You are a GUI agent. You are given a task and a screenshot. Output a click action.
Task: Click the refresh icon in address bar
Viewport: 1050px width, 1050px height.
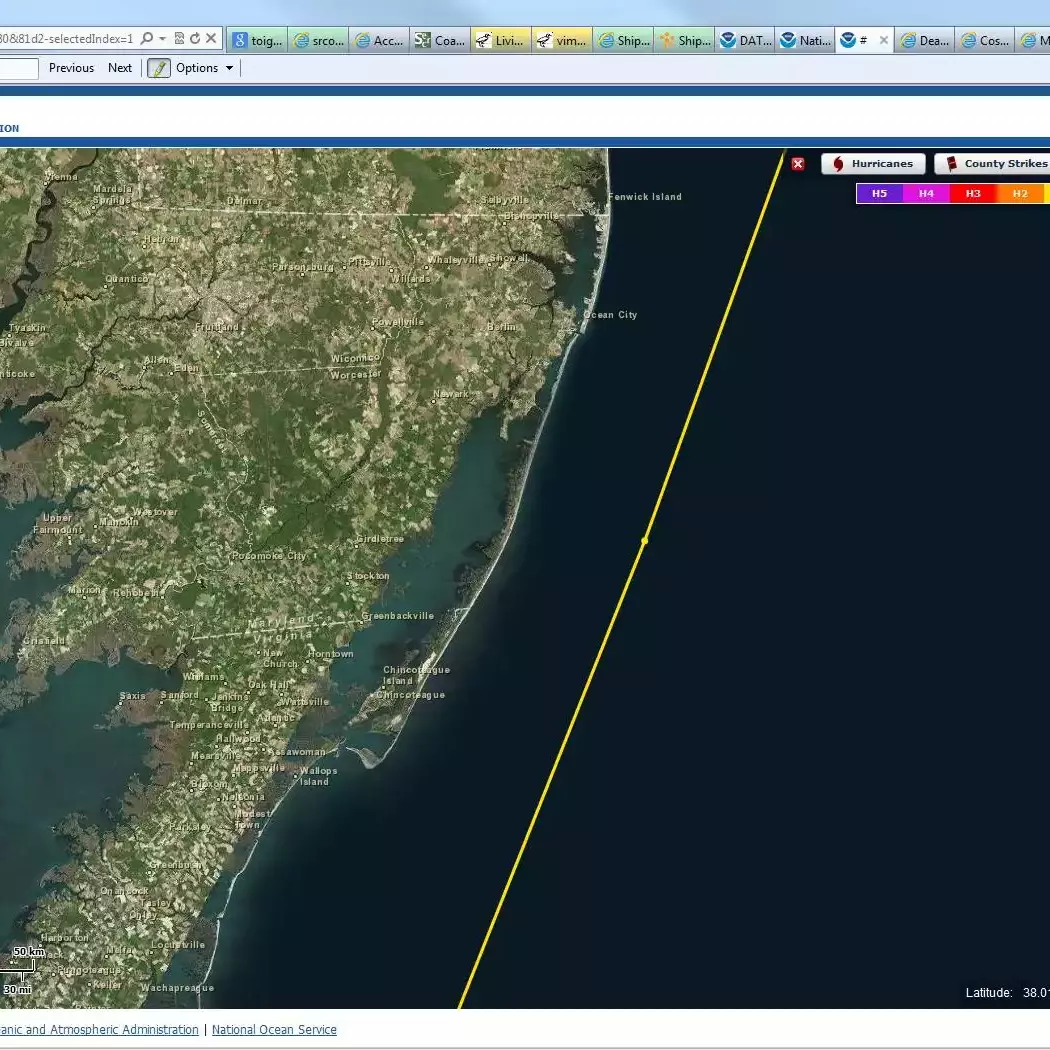pos(195,39)
